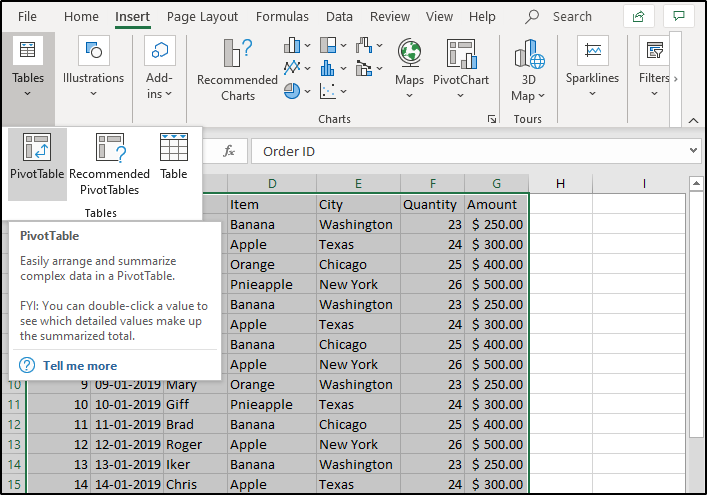The image size is (707, 495).
Task: Open the Filters group
Action: coord(654,68)
